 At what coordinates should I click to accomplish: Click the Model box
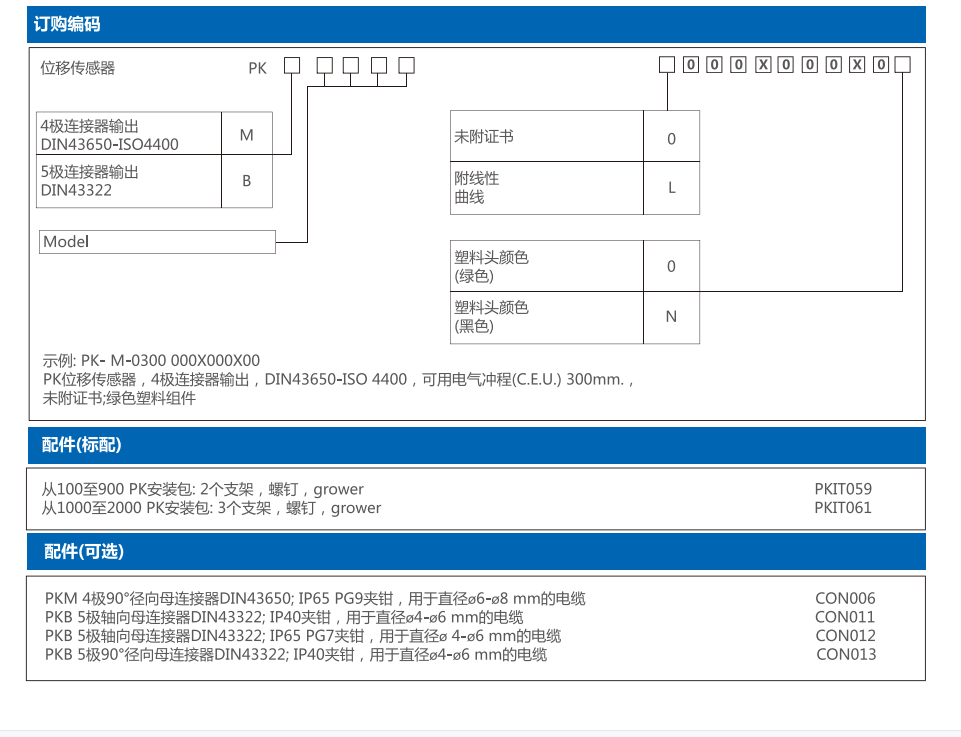tap(158, 242)
